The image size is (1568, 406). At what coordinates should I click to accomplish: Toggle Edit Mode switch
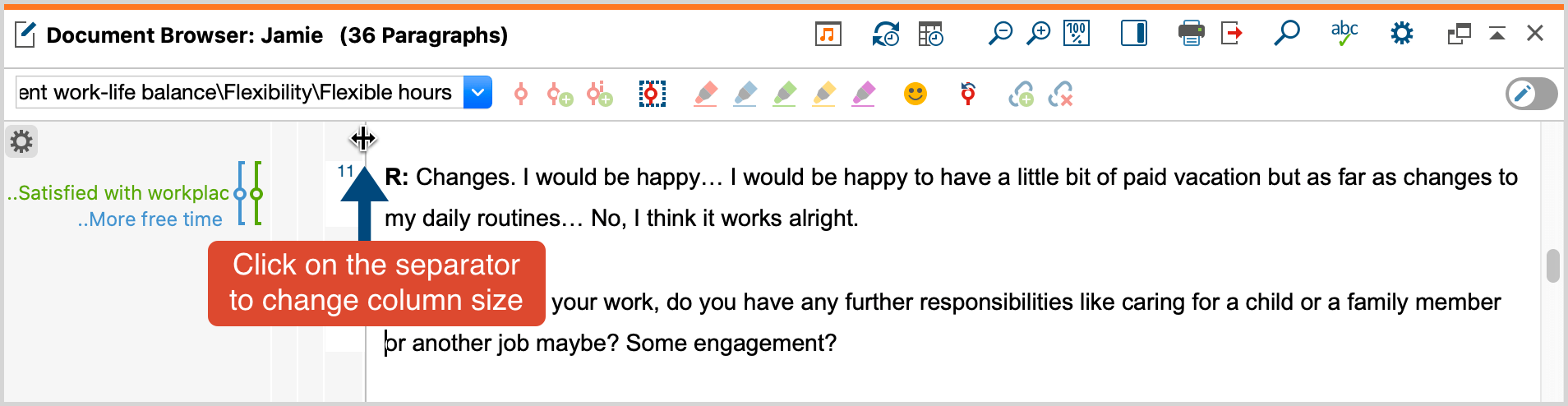pyautogui.click(x=1531, y=94)
